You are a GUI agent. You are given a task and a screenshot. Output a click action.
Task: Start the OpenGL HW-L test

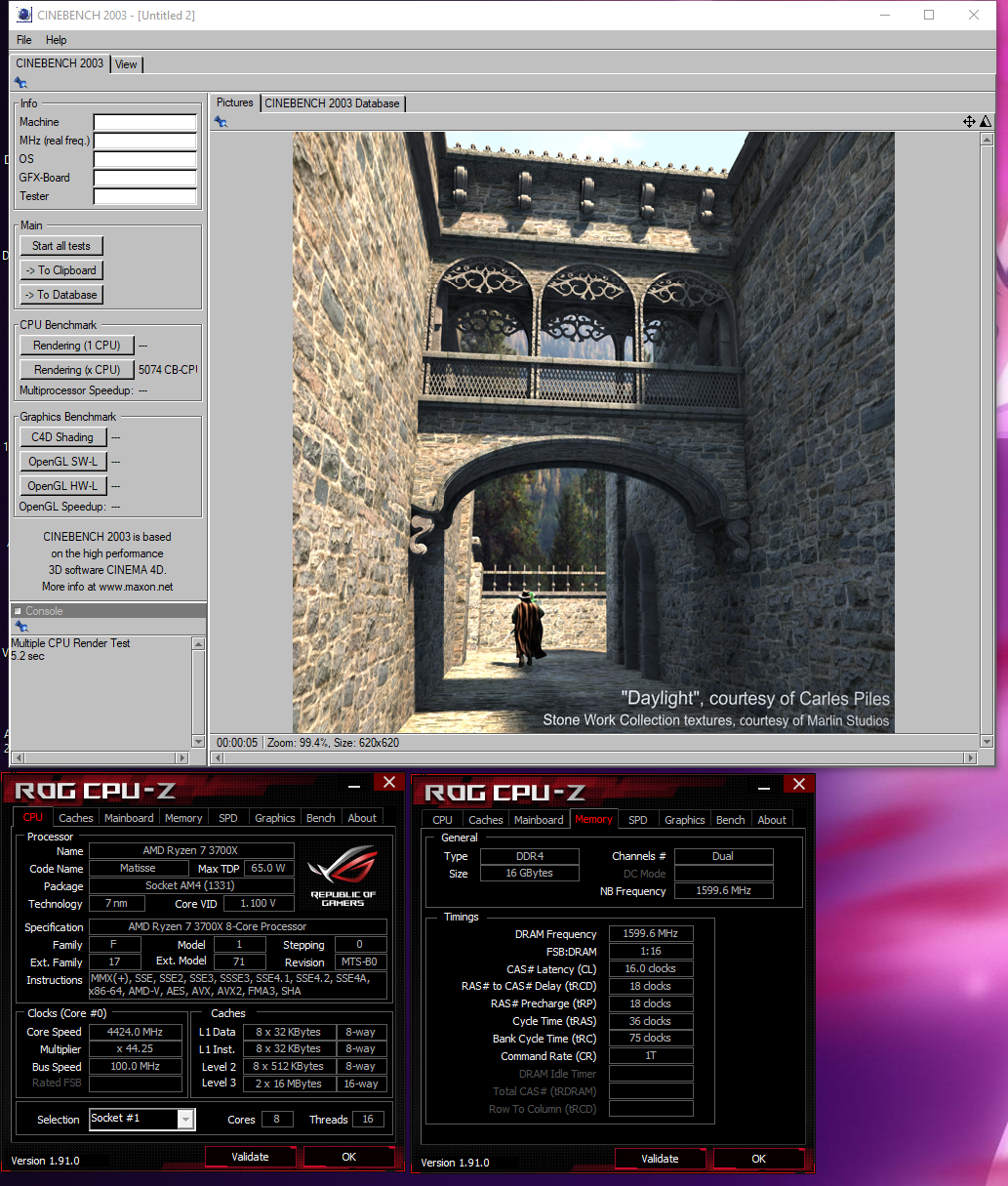[62, 486]
